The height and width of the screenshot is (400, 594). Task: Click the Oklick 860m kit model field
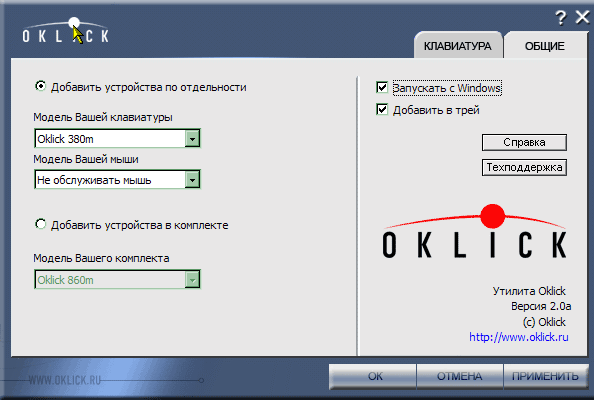click(x=117, y=280)
